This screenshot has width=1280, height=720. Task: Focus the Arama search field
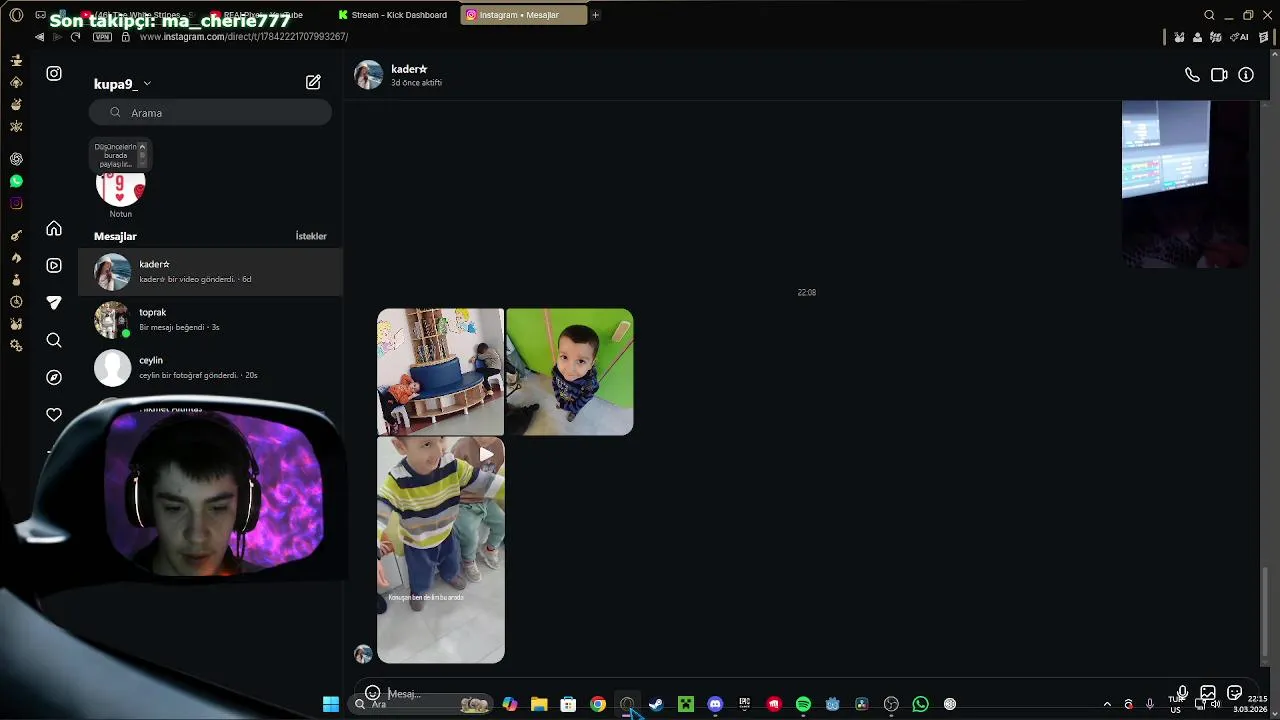pyautogui.click(x=210, y=113)
